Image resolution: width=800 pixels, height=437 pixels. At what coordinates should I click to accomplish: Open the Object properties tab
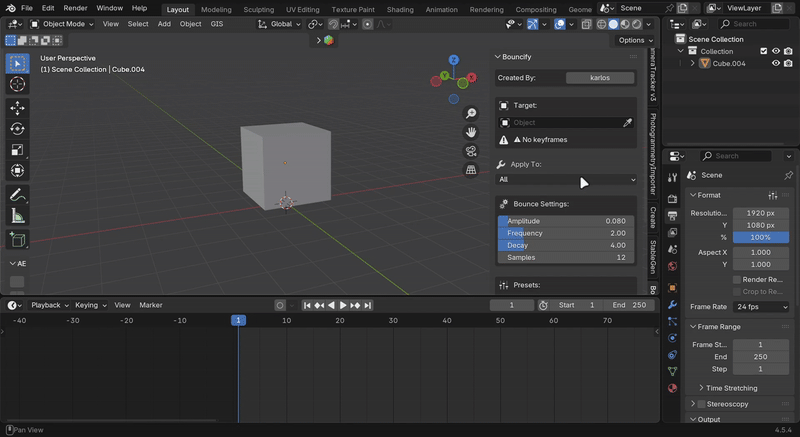click(672, 288)
